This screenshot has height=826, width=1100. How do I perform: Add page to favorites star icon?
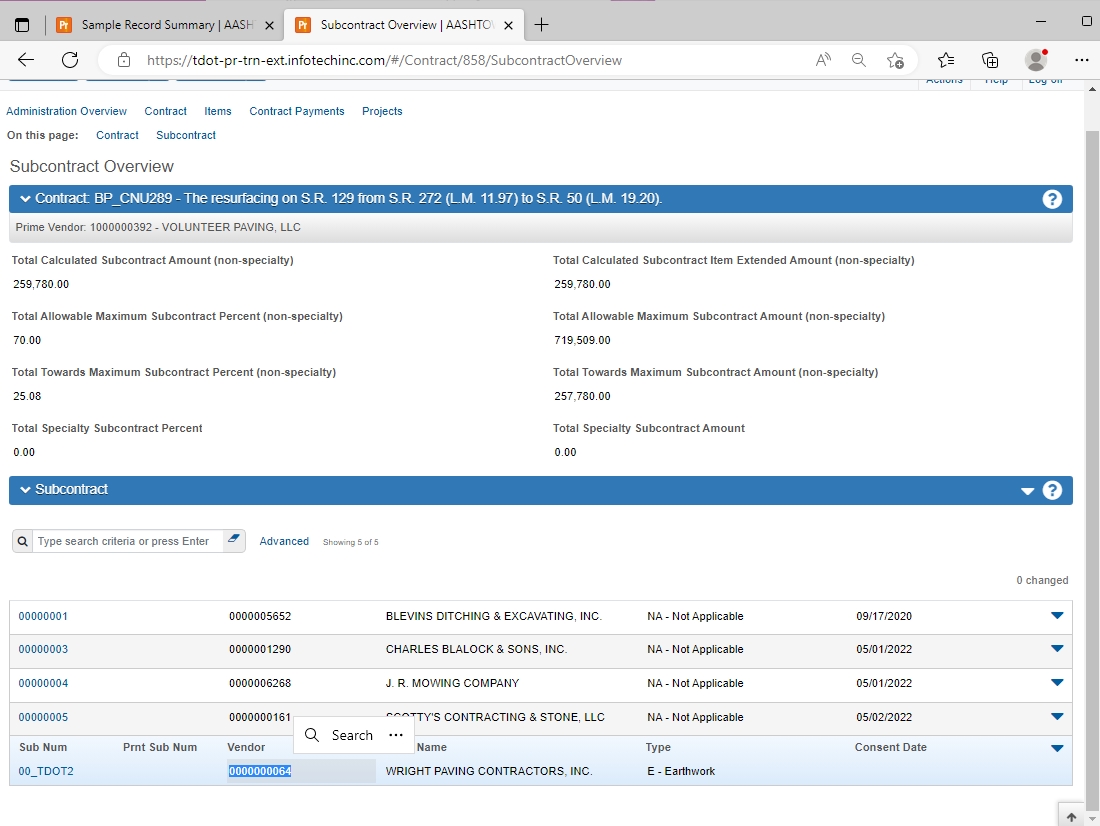895,60
